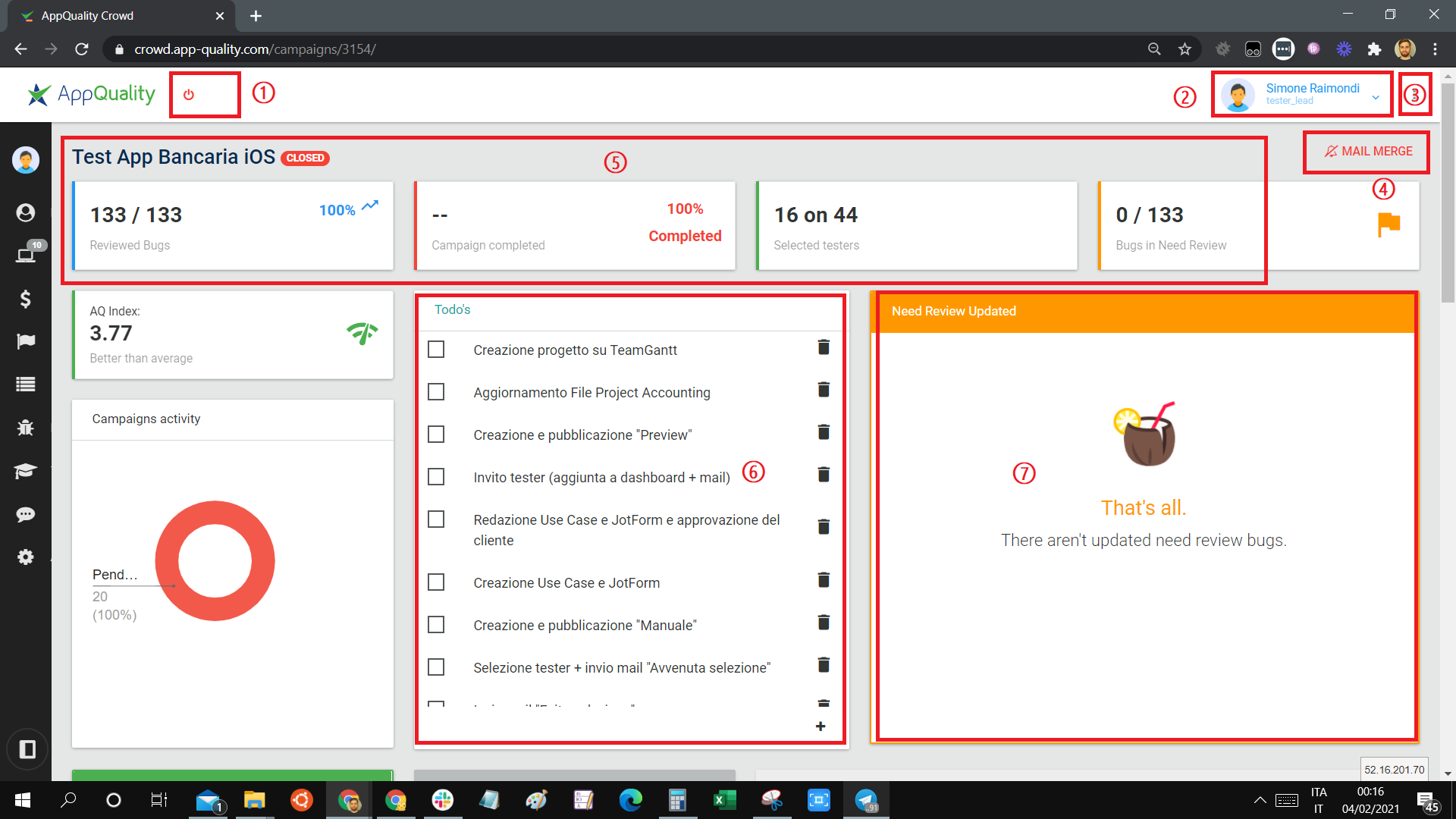Click the CLOSED status badge
The width and height of the screenshot is (1456, 819).
point(306,158)
